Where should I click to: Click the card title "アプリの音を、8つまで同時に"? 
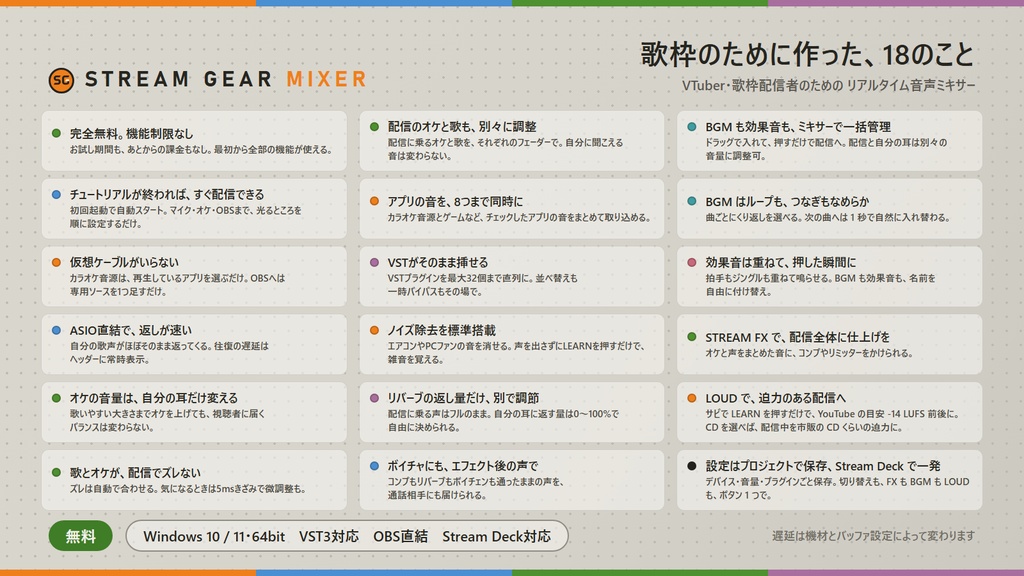coord(455,201)
